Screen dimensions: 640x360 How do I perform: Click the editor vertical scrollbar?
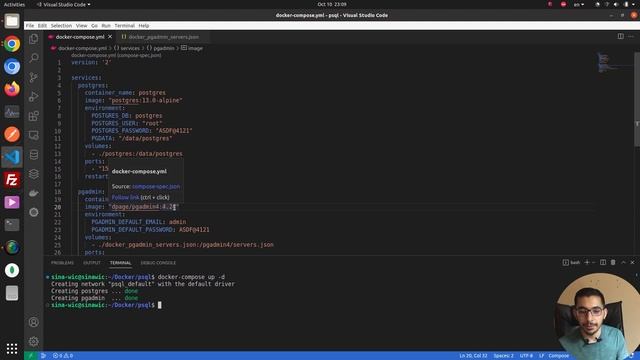coord(637,99)
